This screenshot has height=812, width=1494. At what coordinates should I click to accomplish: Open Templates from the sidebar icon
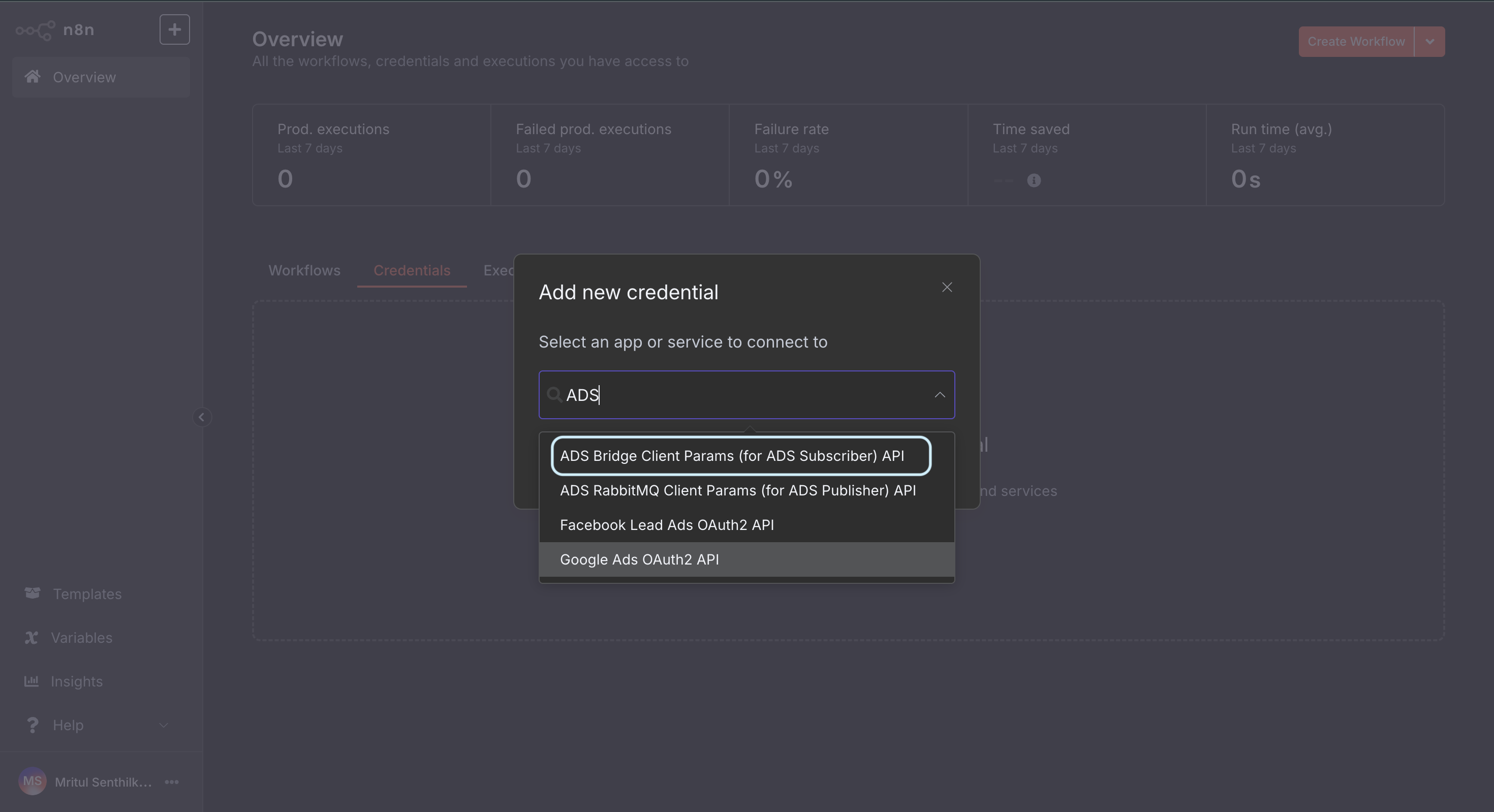click(x=33, y=594)
